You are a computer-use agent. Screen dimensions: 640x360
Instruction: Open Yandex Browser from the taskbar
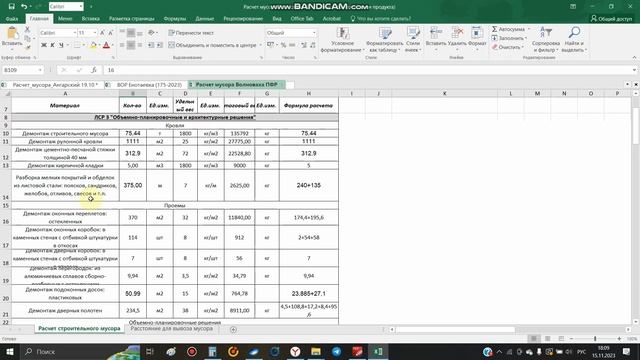pos(295,351)
